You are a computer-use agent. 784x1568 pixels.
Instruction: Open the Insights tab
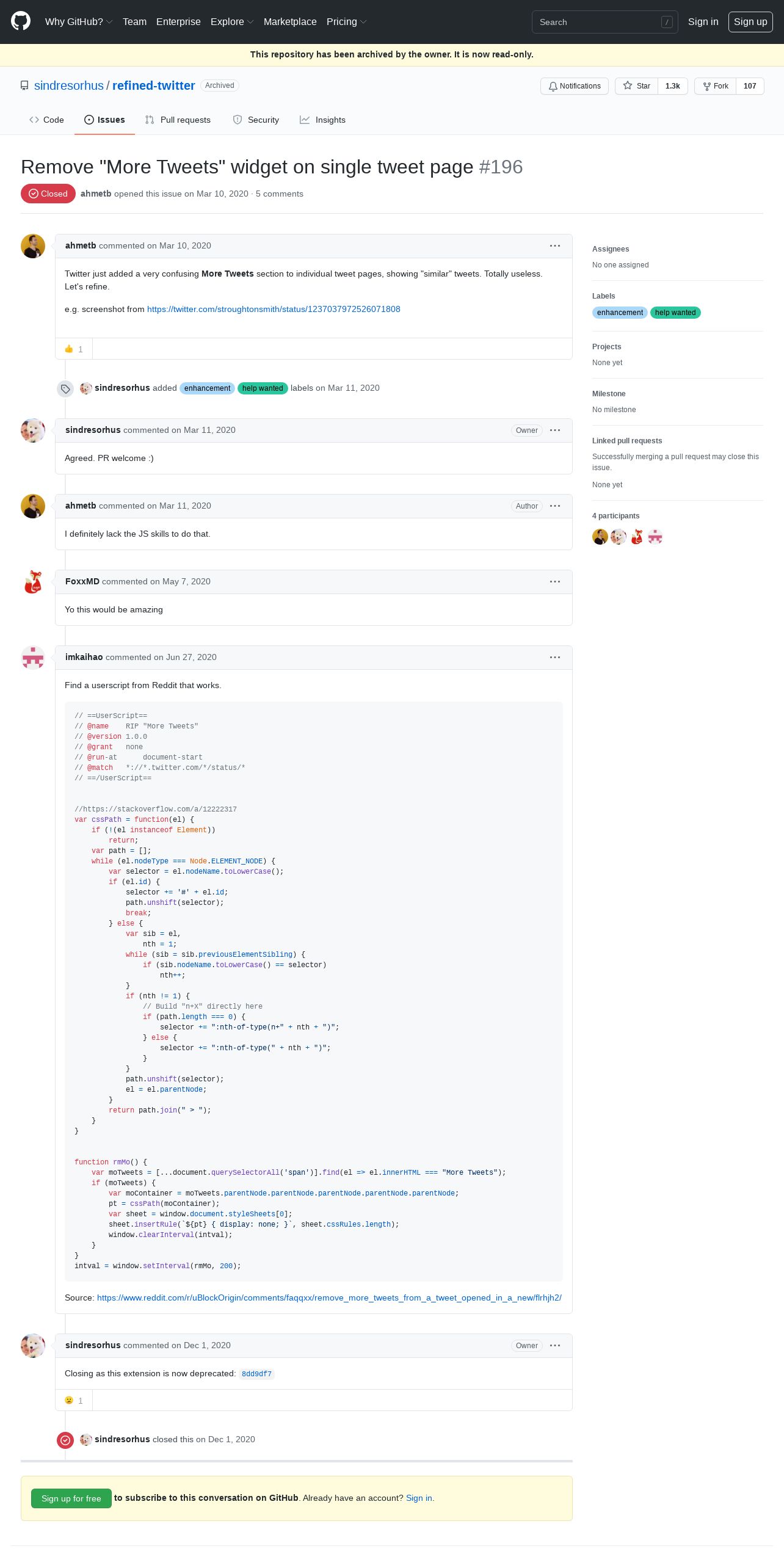(x=322, y=120)
